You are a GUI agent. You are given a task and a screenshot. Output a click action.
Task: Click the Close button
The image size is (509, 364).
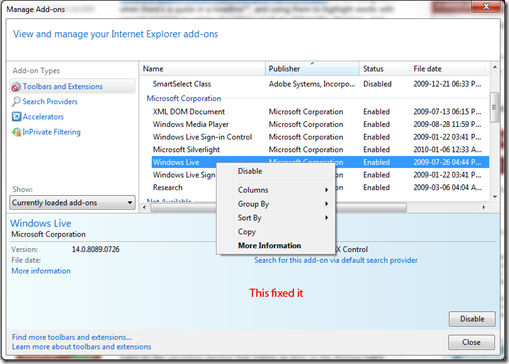pyautogui.click(x=471, y=342)
